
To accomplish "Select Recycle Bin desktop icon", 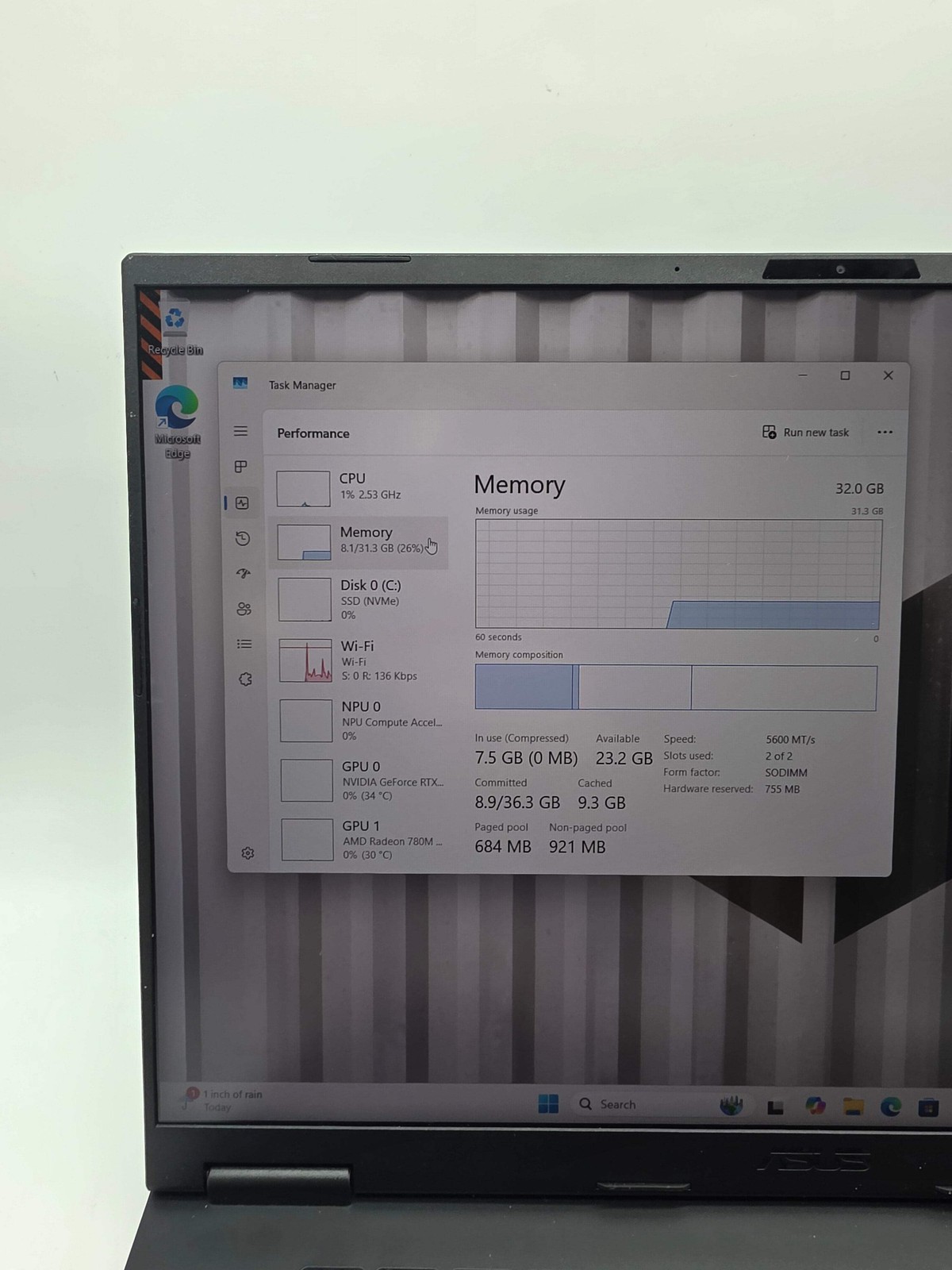I will tap(175, 330).
